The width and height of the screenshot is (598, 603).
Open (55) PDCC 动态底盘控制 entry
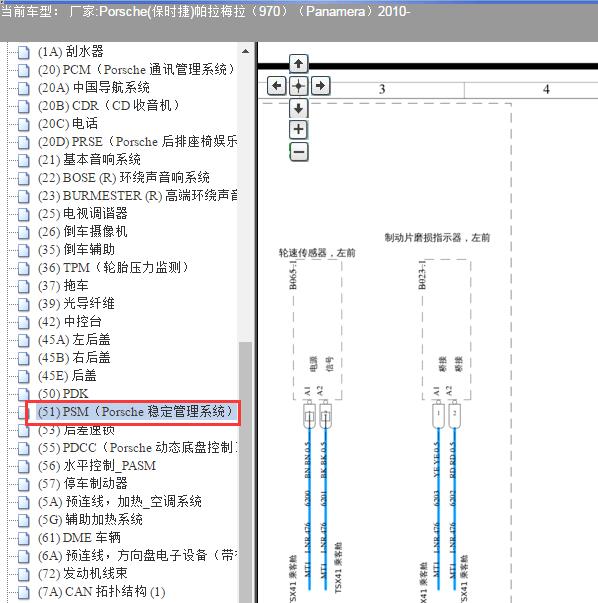tap(137, 448)
